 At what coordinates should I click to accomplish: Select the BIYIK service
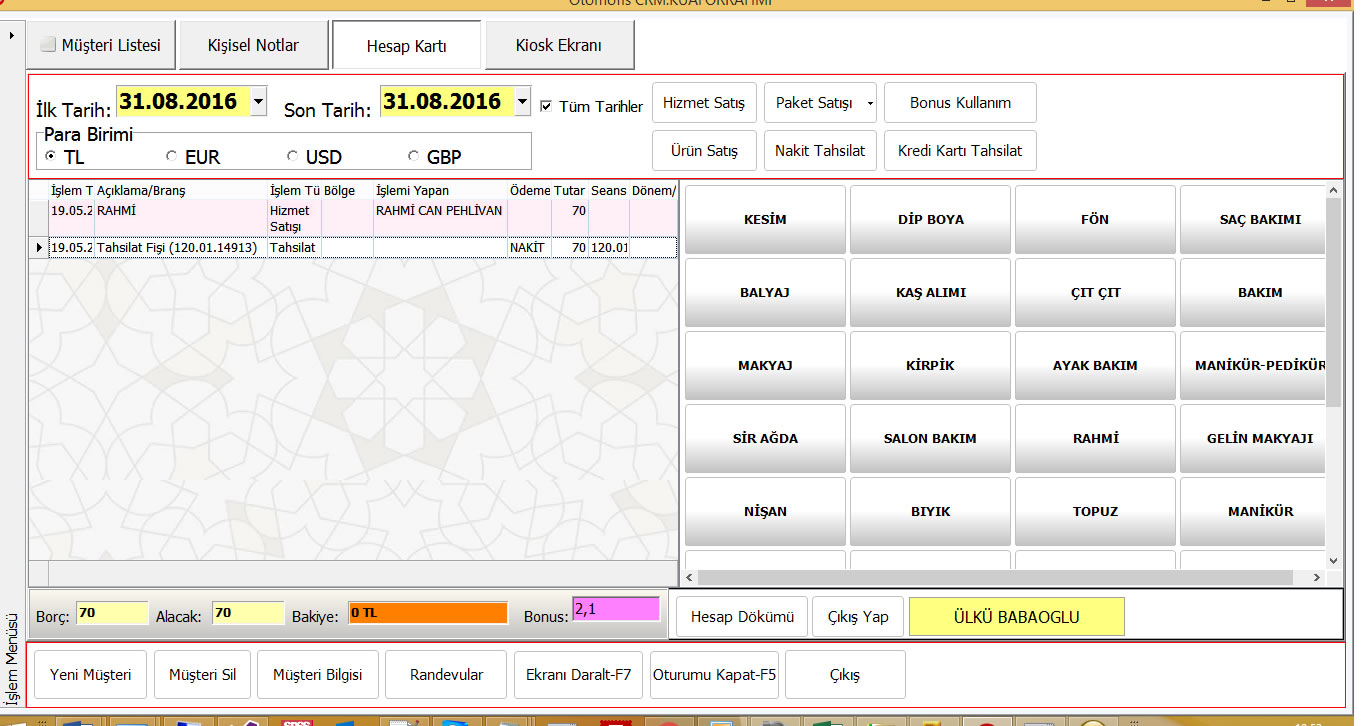[x=930, y=511]
